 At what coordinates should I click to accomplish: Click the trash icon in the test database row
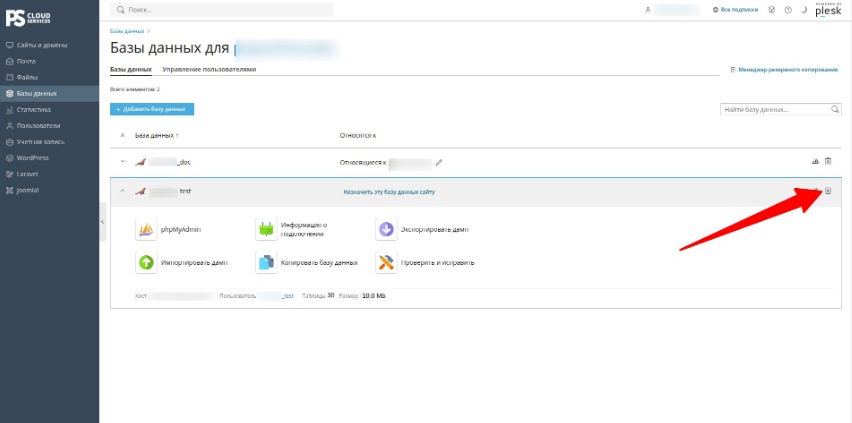(828, 191)
